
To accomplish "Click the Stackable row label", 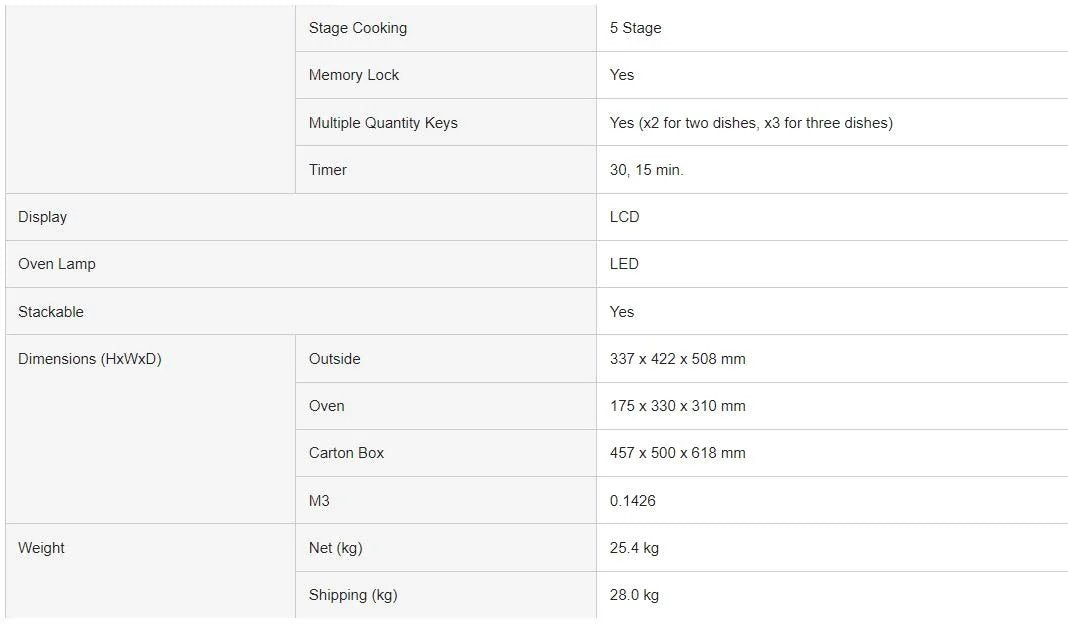I will pos(51,312).
